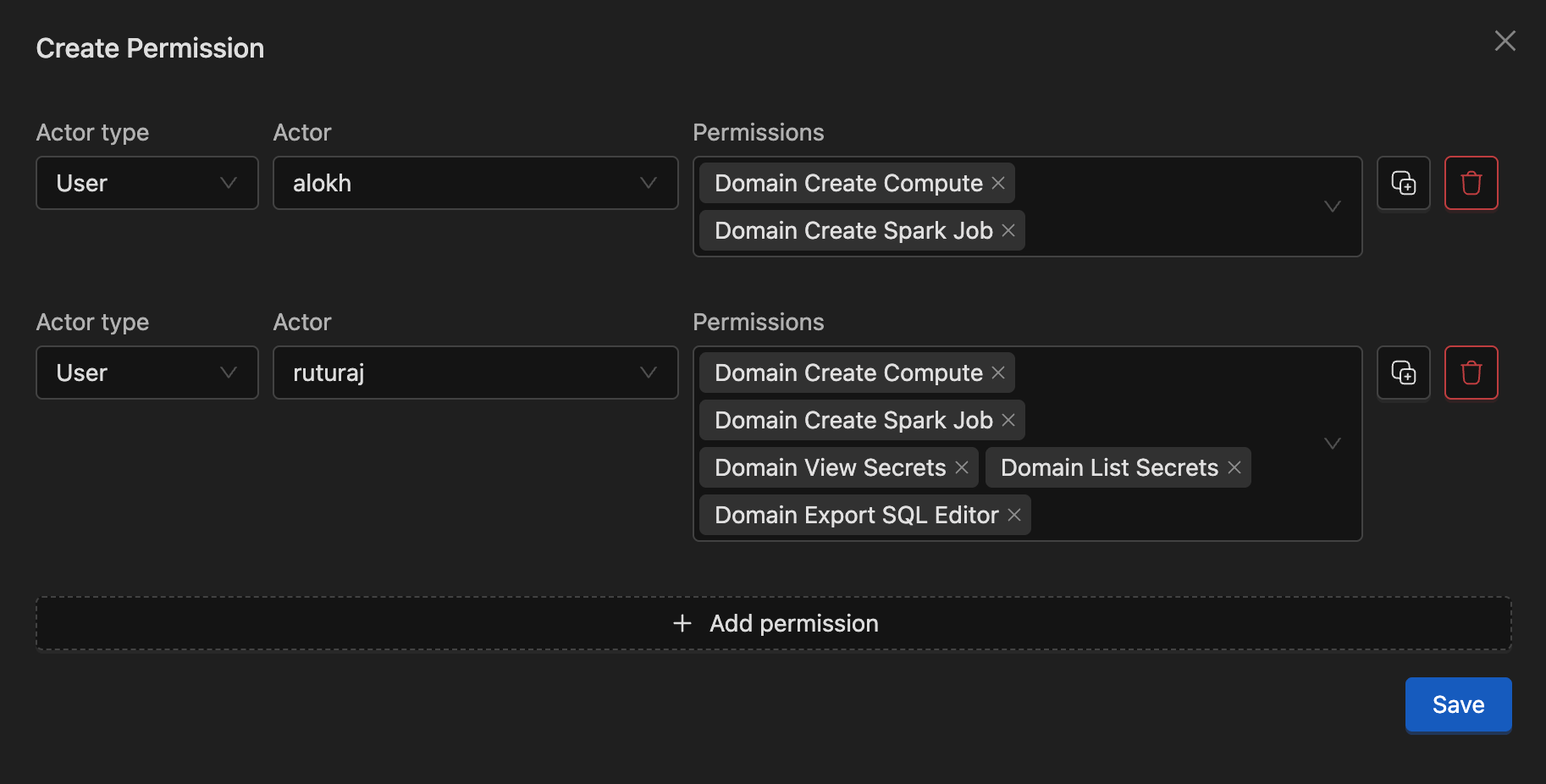Screen dimensions: 1546x784
Task: Duplicate the ruturaj permission row
Action: pyautogui.click(x=1403, y=373)
